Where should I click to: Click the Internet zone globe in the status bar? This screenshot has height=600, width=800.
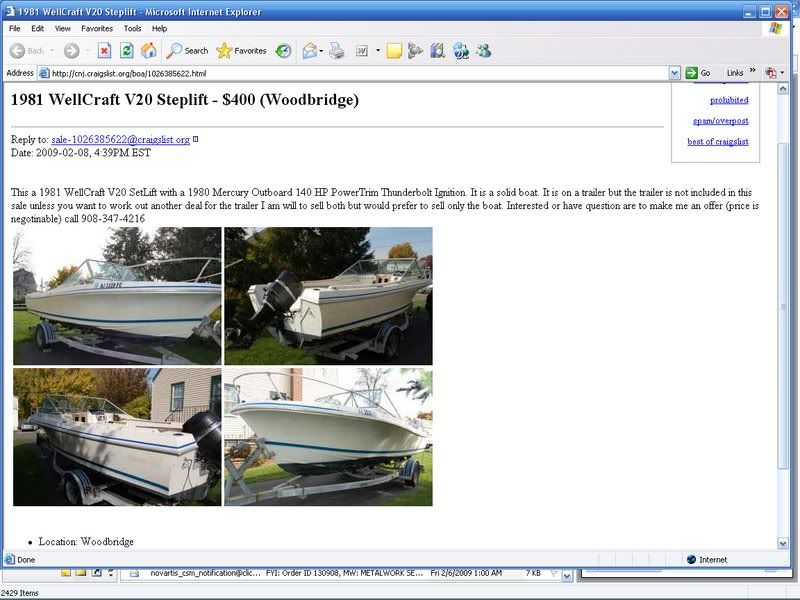point(691,560)
